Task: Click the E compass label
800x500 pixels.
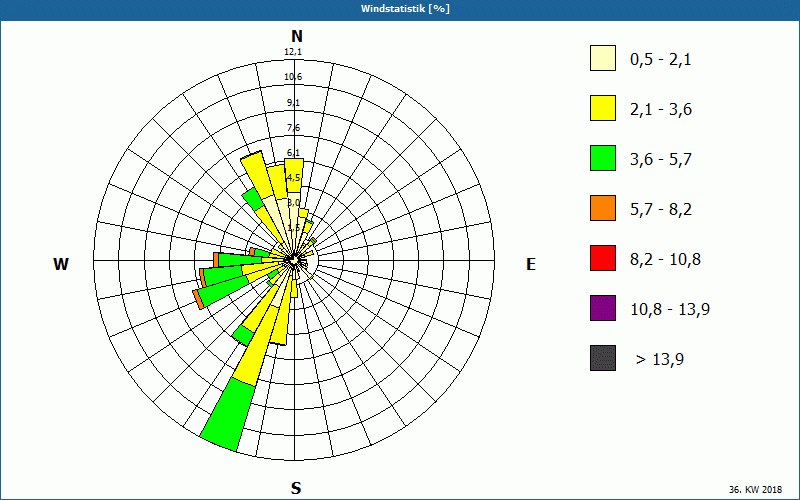Action: point(531,264)
